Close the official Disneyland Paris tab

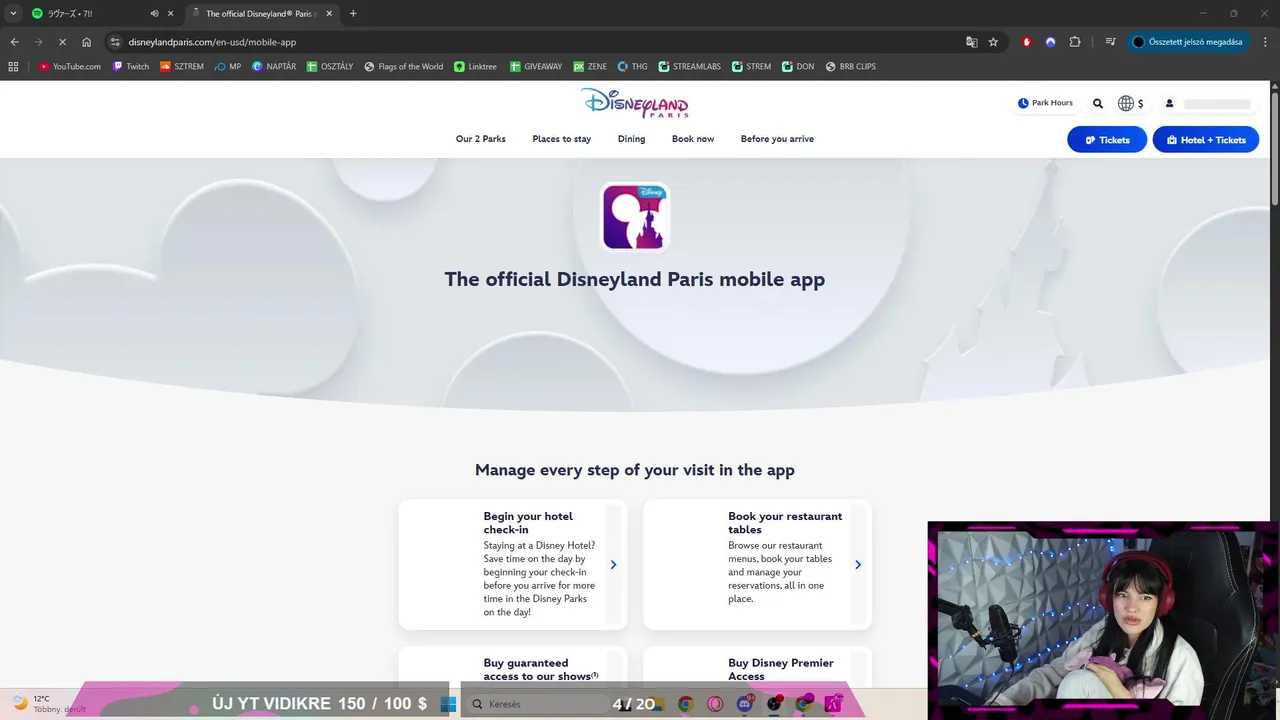click(x=329, y=13)
